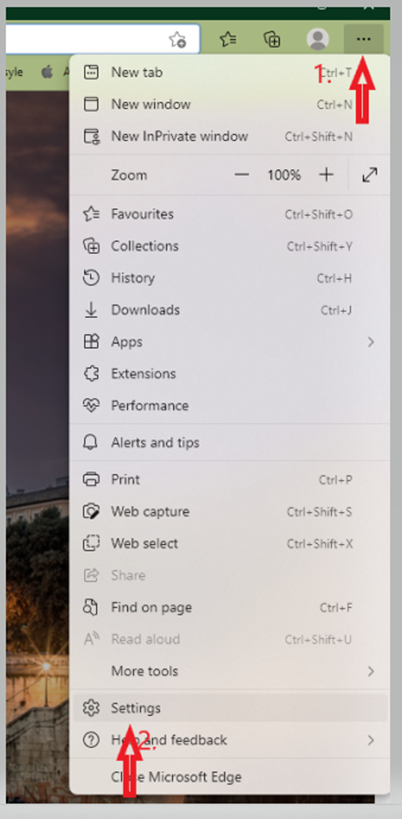Expand the Help and feedback submenu
Screen dimensions: 402x819
(x=230, y=740)
